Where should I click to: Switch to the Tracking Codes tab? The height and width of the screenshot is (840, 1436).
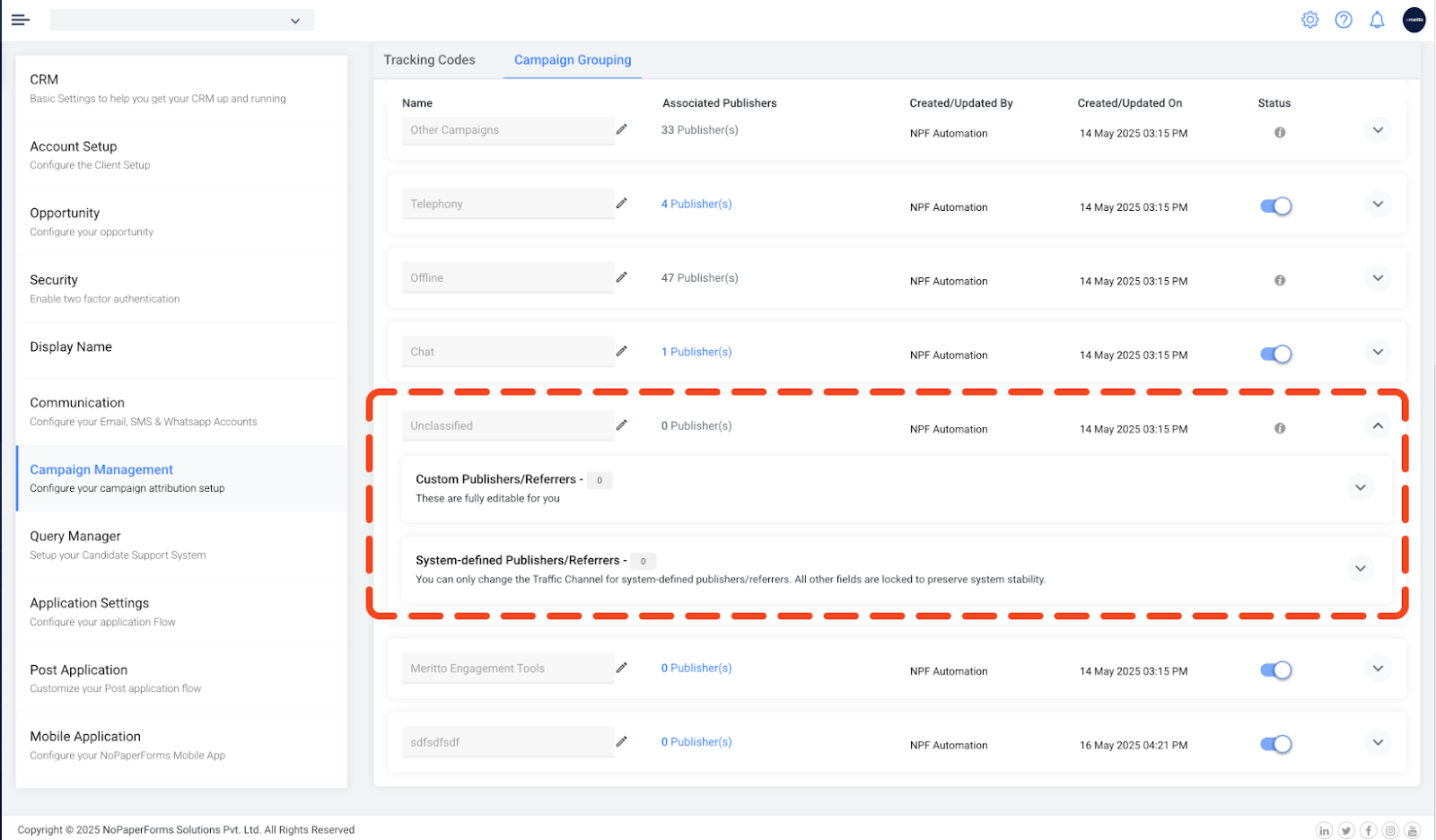[x=429, y=60]
